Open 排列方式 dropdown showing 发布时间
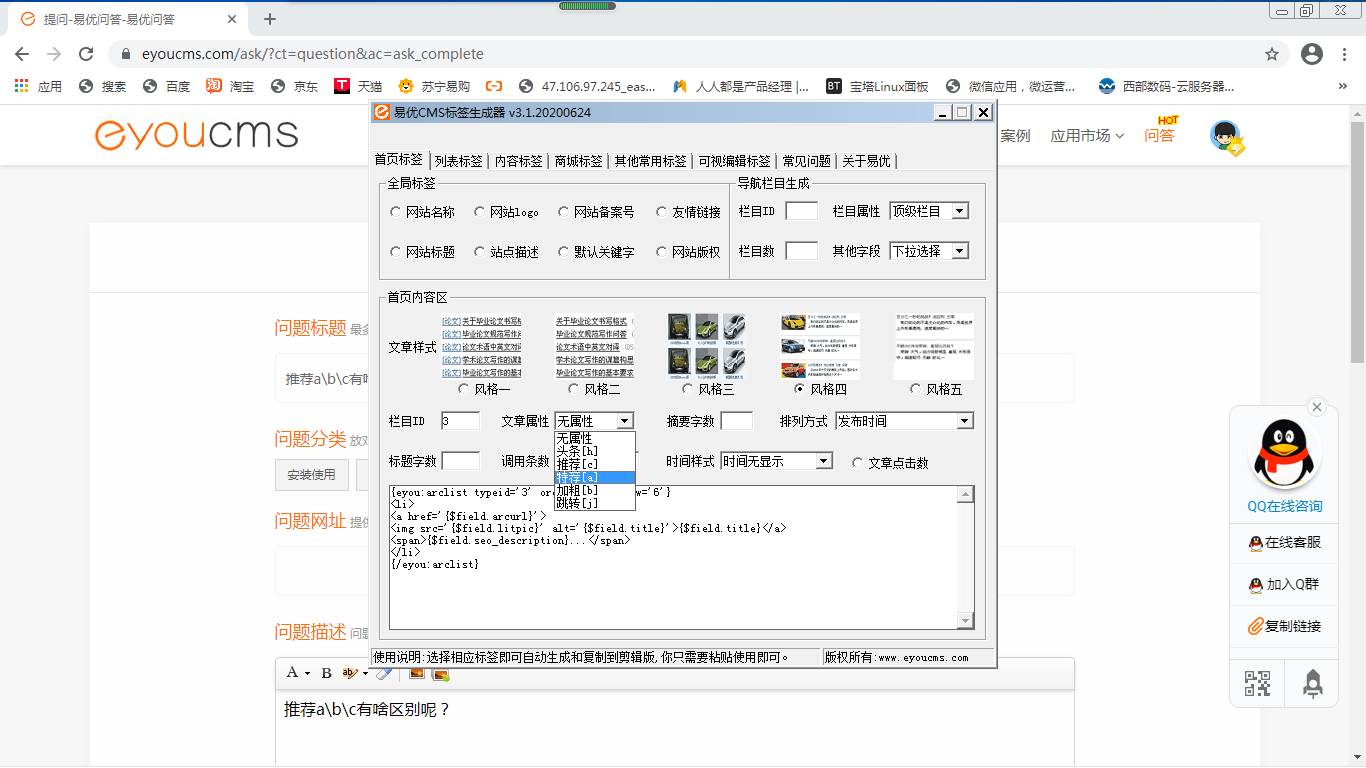The image size is (1366, 768). [904, 421]
